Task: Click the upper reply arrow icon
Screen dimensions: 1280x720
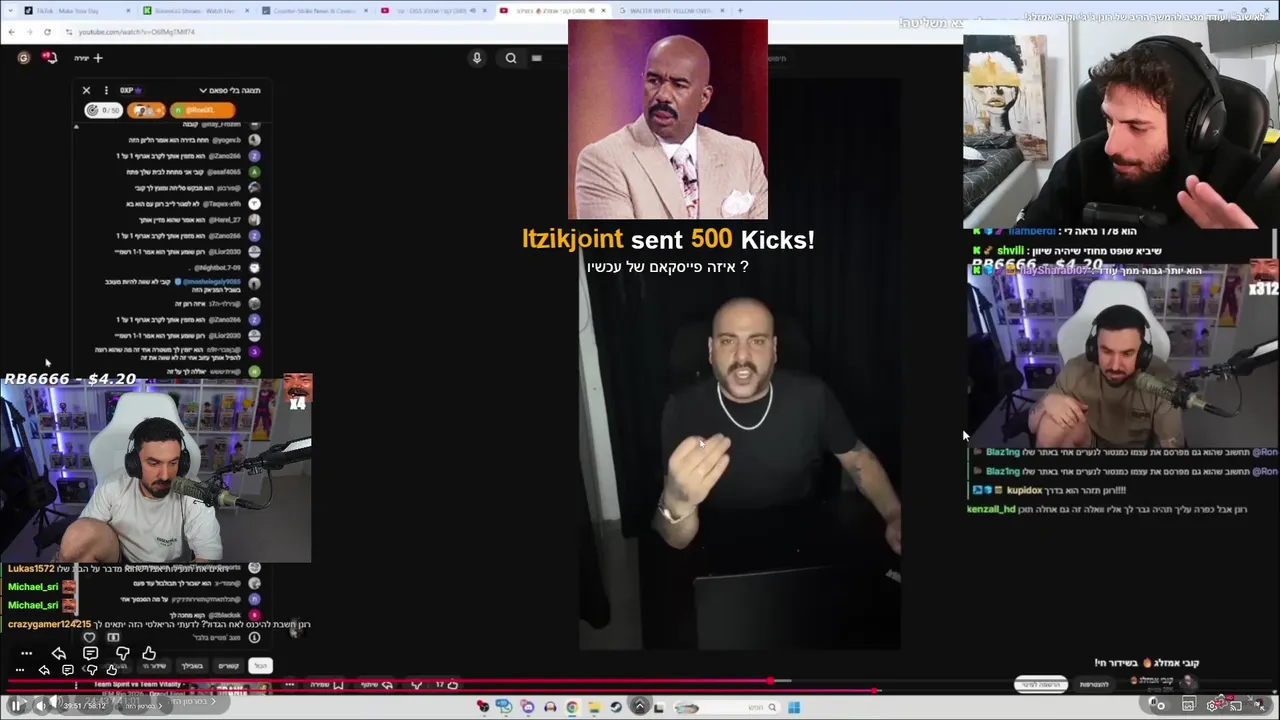Action: [x=59, y=653]
